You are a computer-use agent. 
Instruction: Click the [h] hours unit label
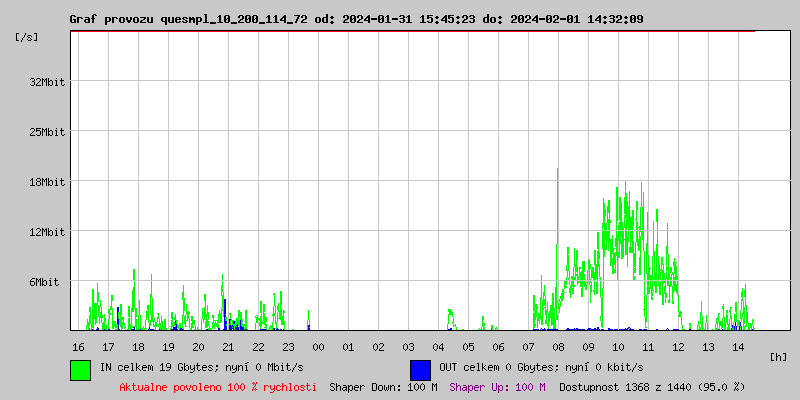779,356
